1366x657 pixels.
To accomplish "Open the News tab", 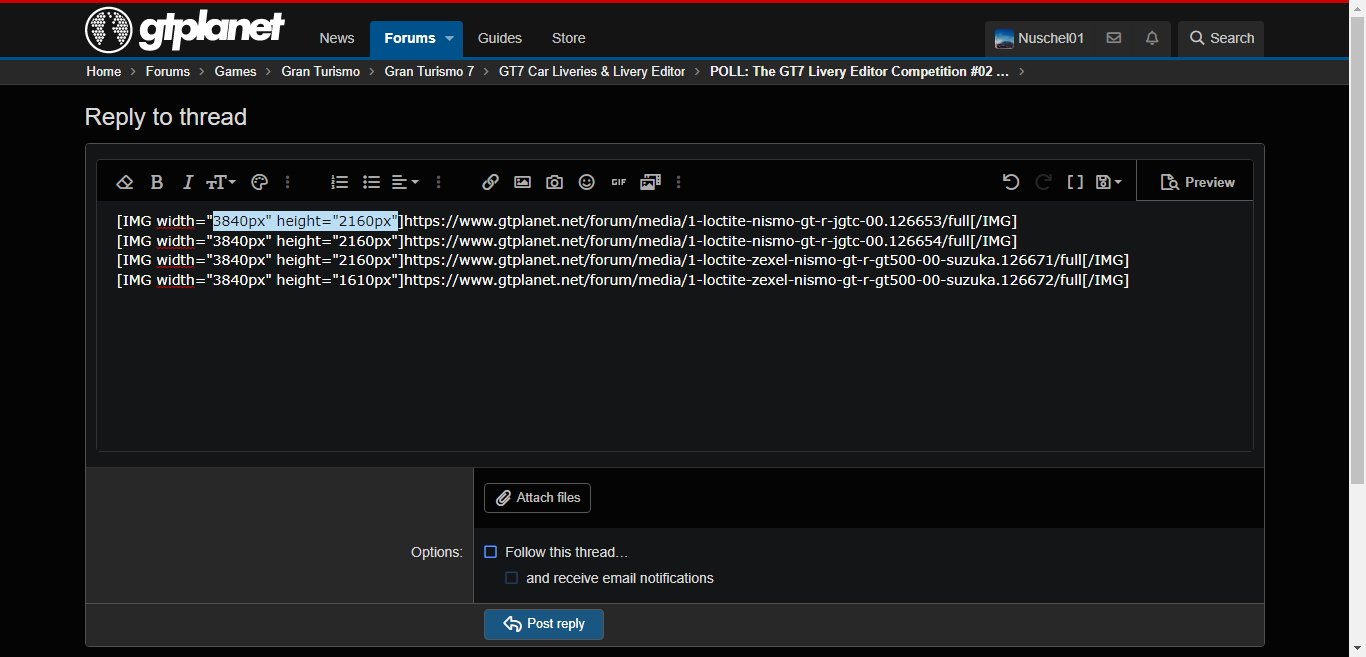I will (x=337, y=38).
